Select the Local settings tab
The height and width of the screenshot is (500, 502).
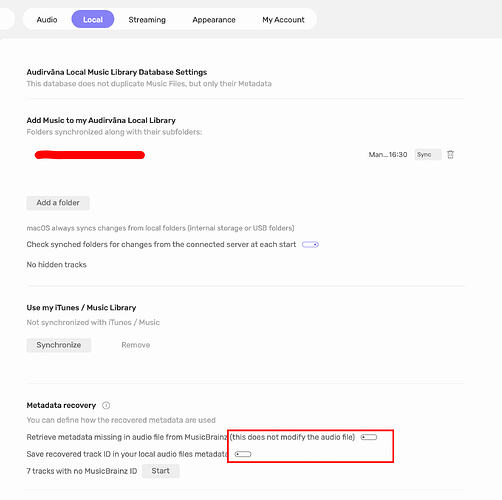pos(93,19)
